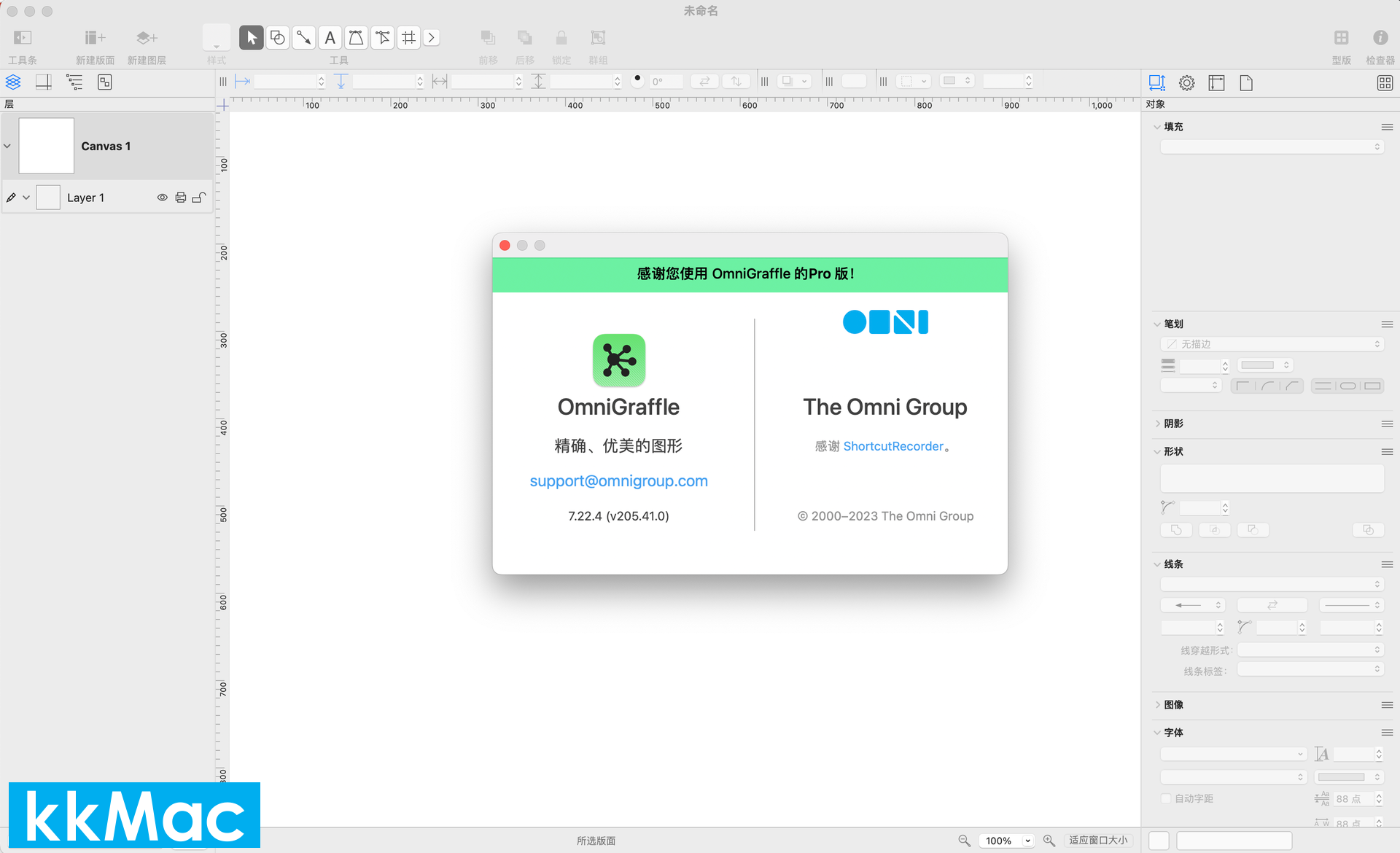The image size is (1400, 853).
Task: Open the 样式 style well dropdown
Action: (217, 38)
